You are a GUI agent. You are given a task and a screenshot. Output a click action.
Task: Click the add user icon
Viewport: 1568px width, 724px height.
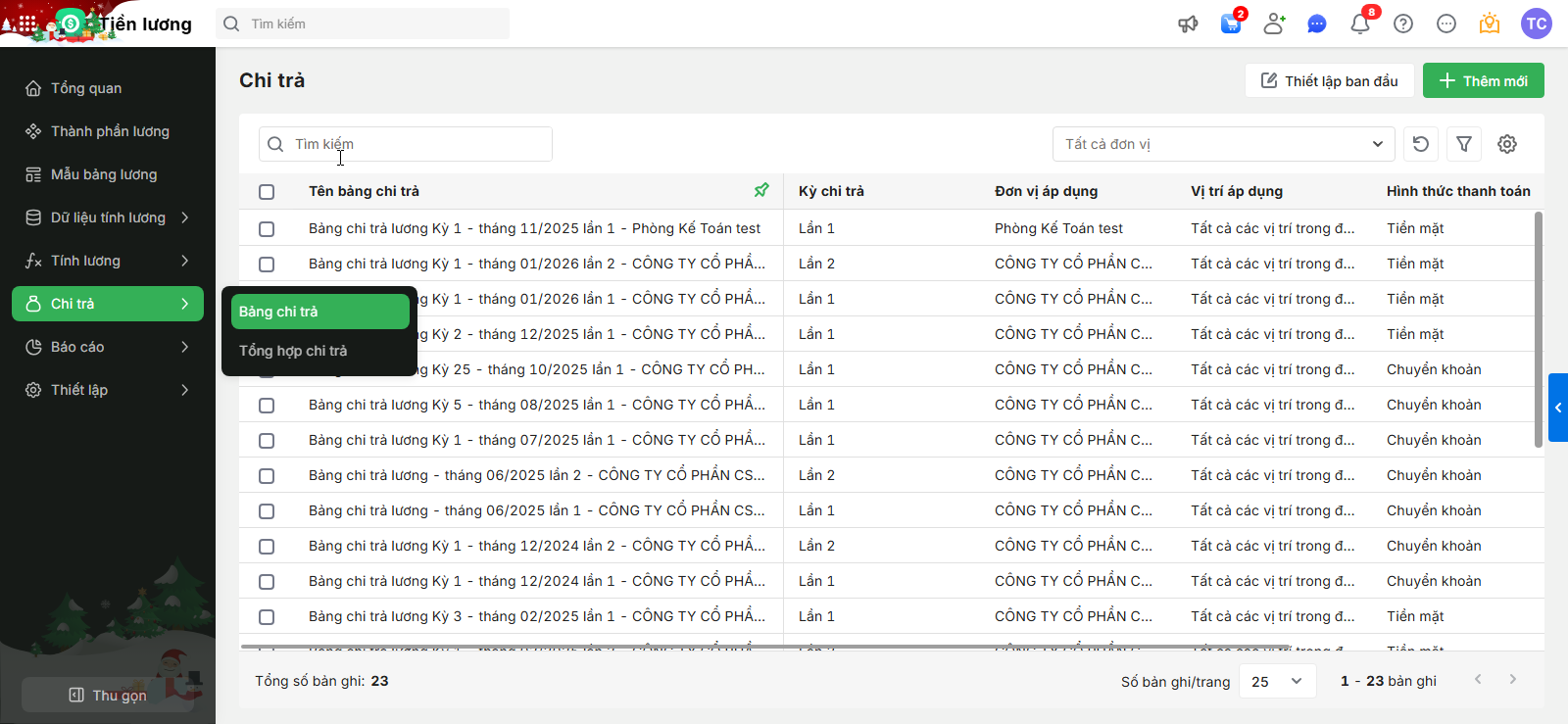pyautogui.click(x=1274, y=24)
